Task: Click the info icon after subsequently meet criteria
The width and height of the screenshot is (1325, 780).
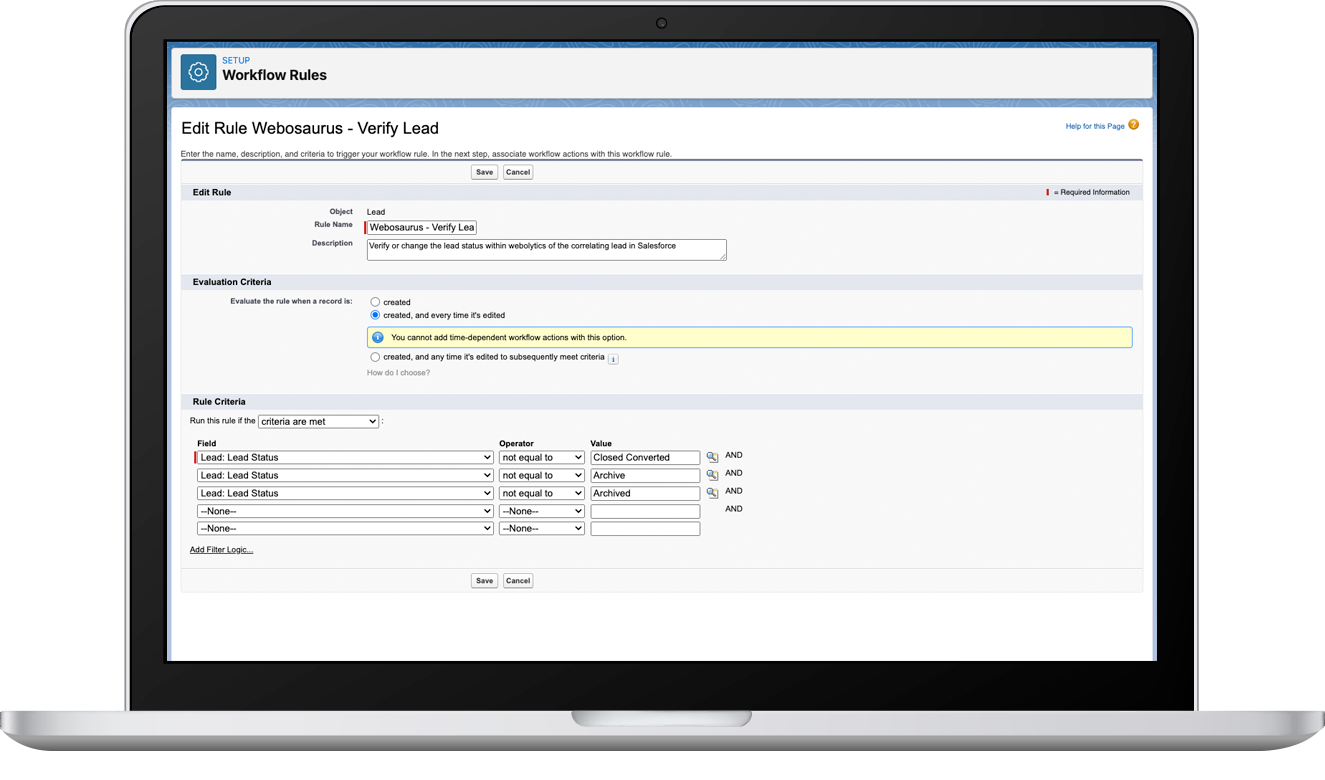Action: pyautogui.click(x=613, y=359)
